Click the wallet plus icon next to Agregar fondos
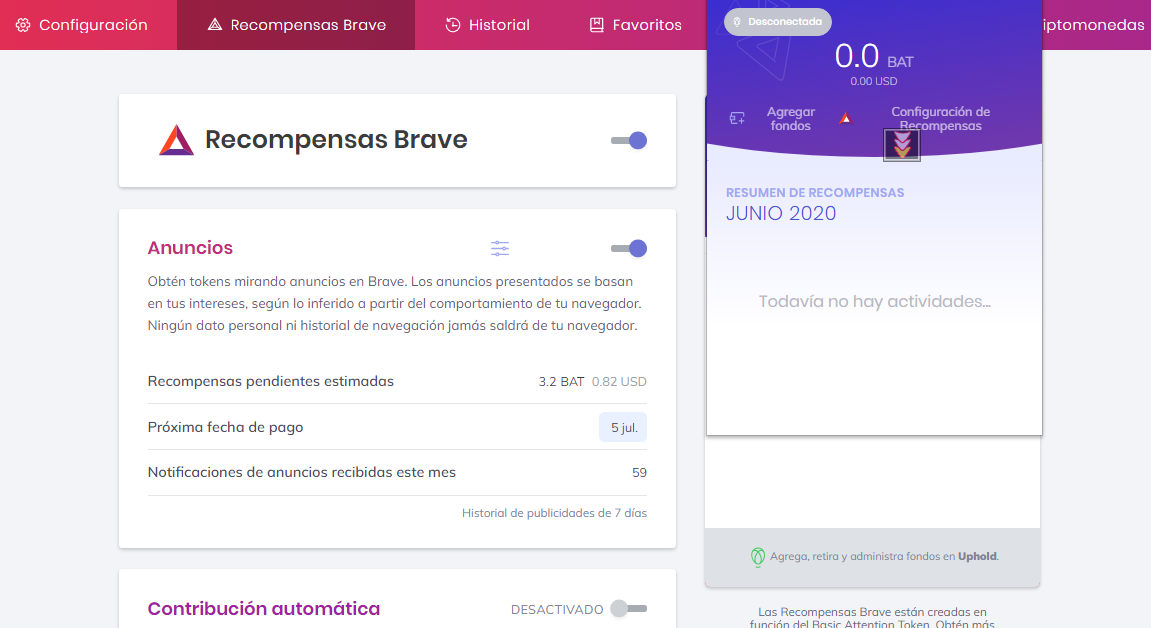The height and width of the screenshot is (628, 1151). coord(737,118)
